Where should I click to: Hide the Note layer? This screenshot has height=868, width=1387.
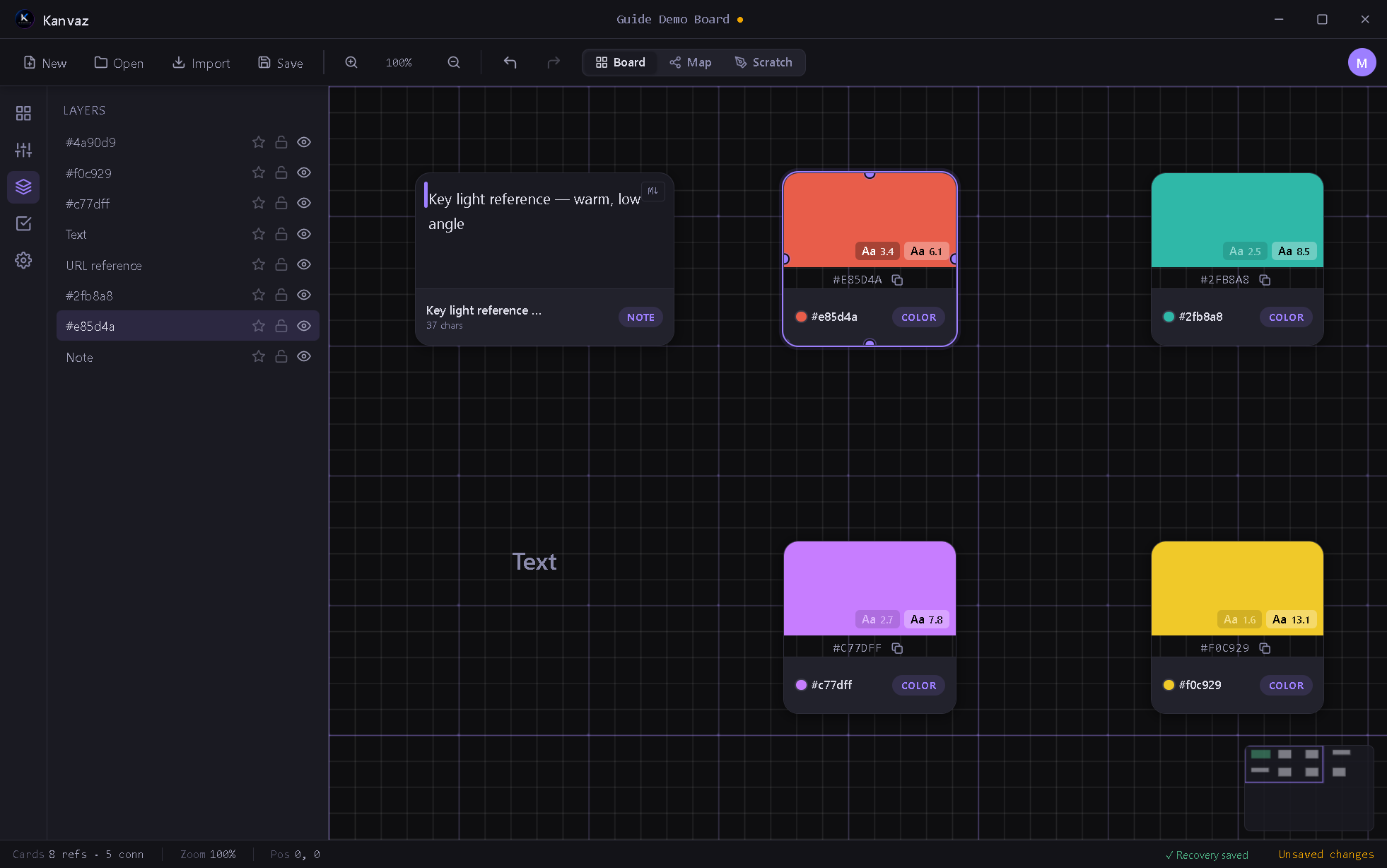click(x=304, y=356)
